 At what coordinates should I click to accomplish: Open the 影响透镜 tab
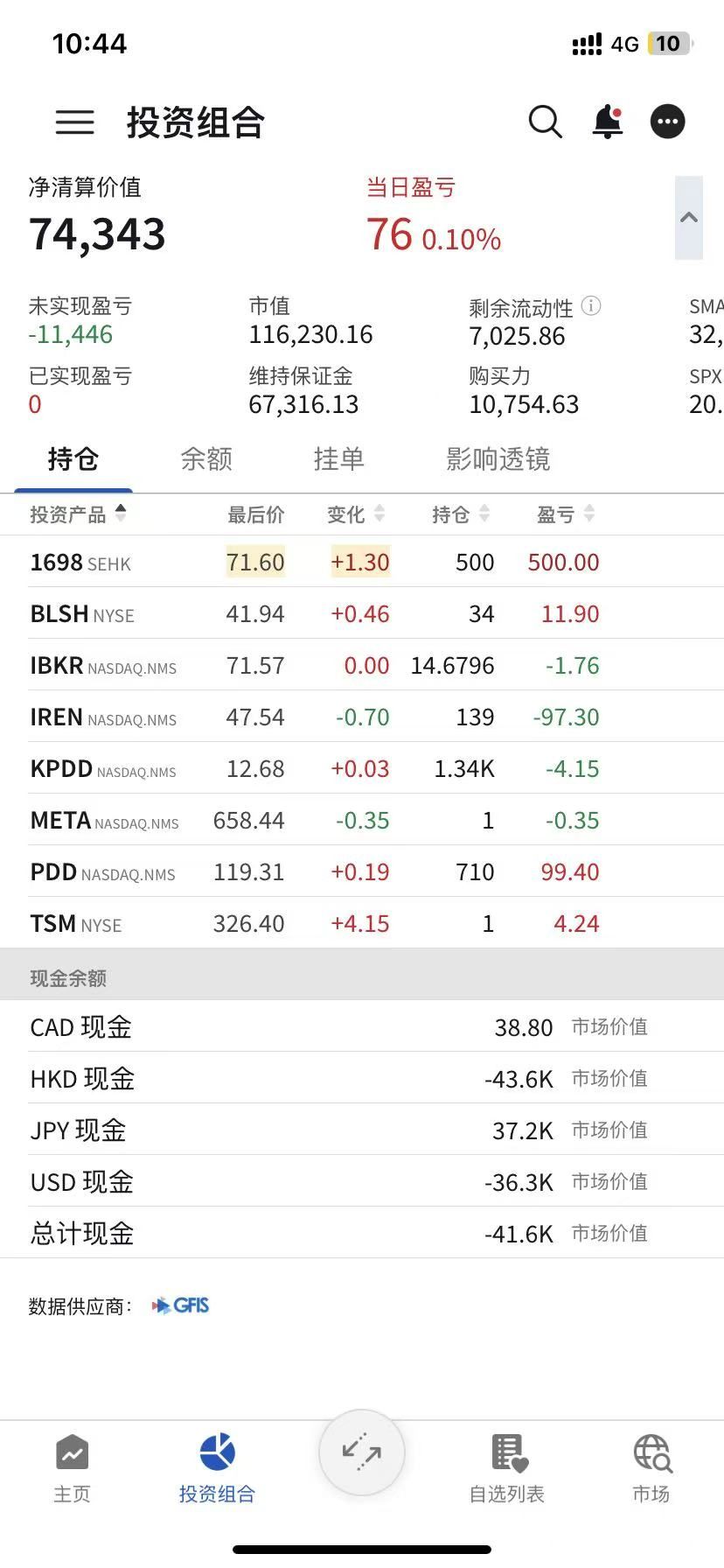(498, 459)
